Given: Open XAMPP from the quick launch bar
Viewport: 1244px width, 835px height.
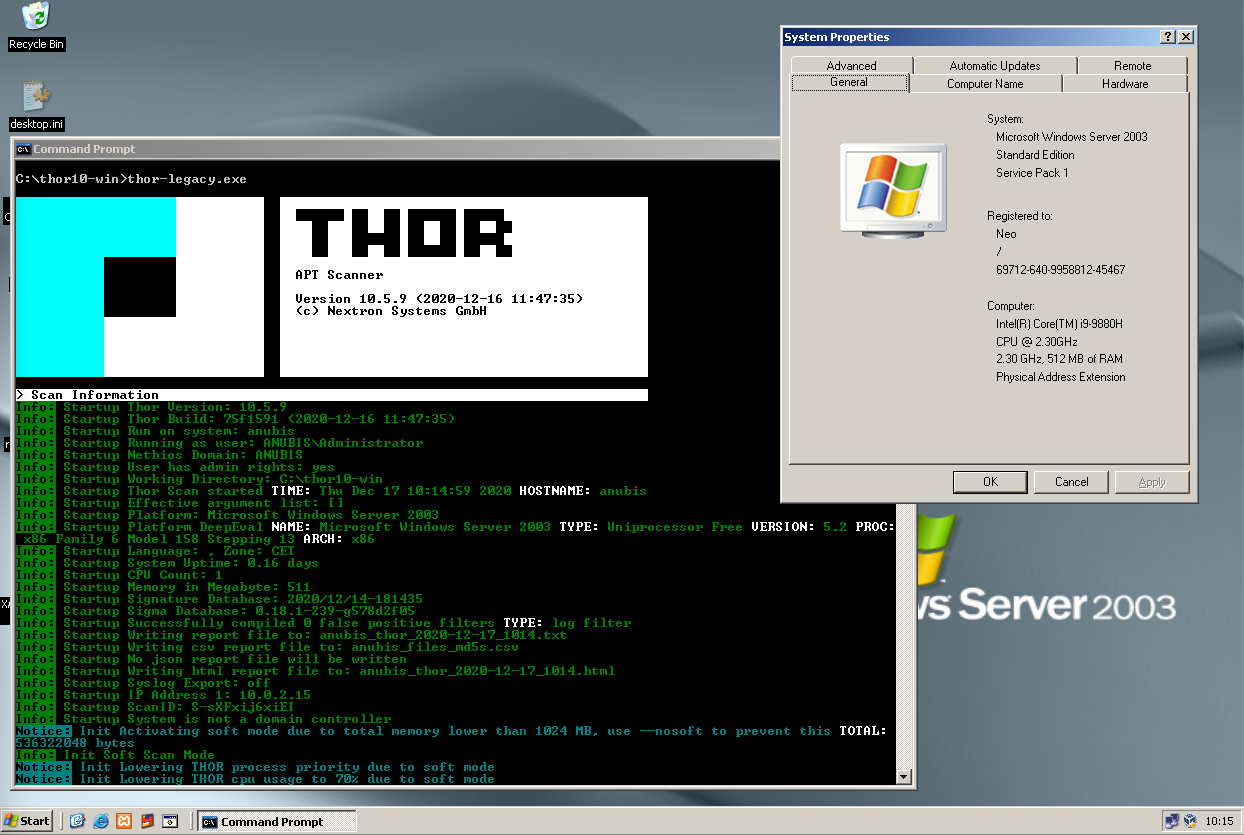Looking at the screenshot, I should (124, 821).
